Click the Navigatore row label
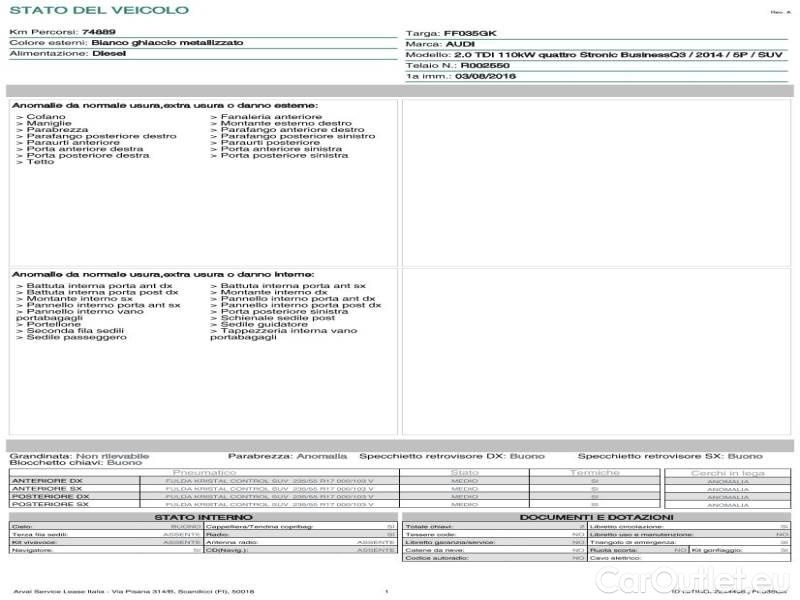This screenshot has height=600, width=800. [32, 551]
